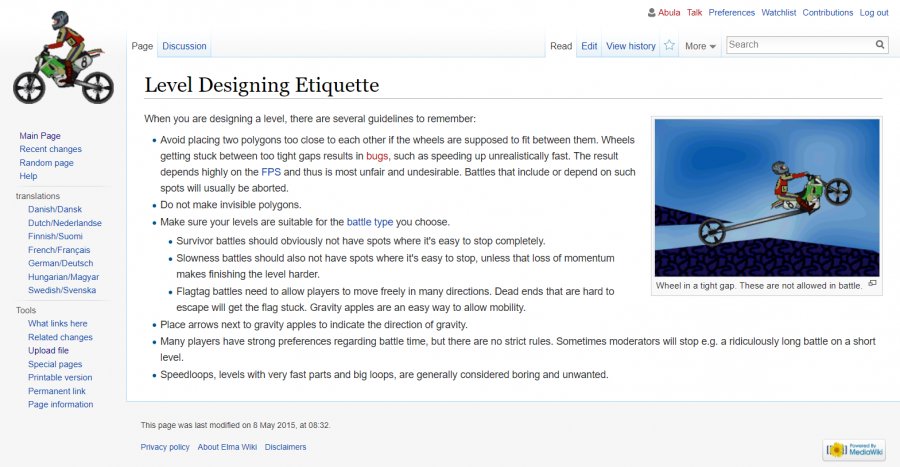Screen dimensions: 900x467
Task: Open the battle type link
Action: [x=369, y=222]
